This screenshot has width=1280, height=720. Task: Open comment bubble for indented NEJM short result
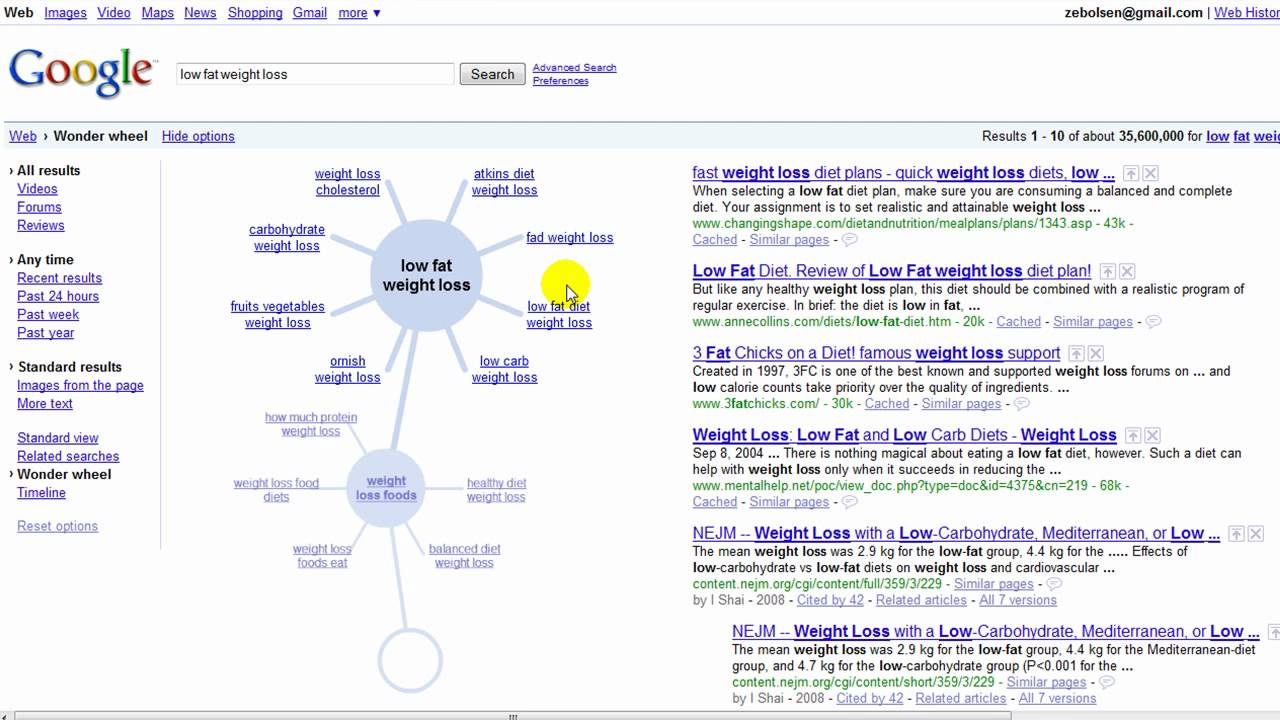click(x=1106, y=682)
